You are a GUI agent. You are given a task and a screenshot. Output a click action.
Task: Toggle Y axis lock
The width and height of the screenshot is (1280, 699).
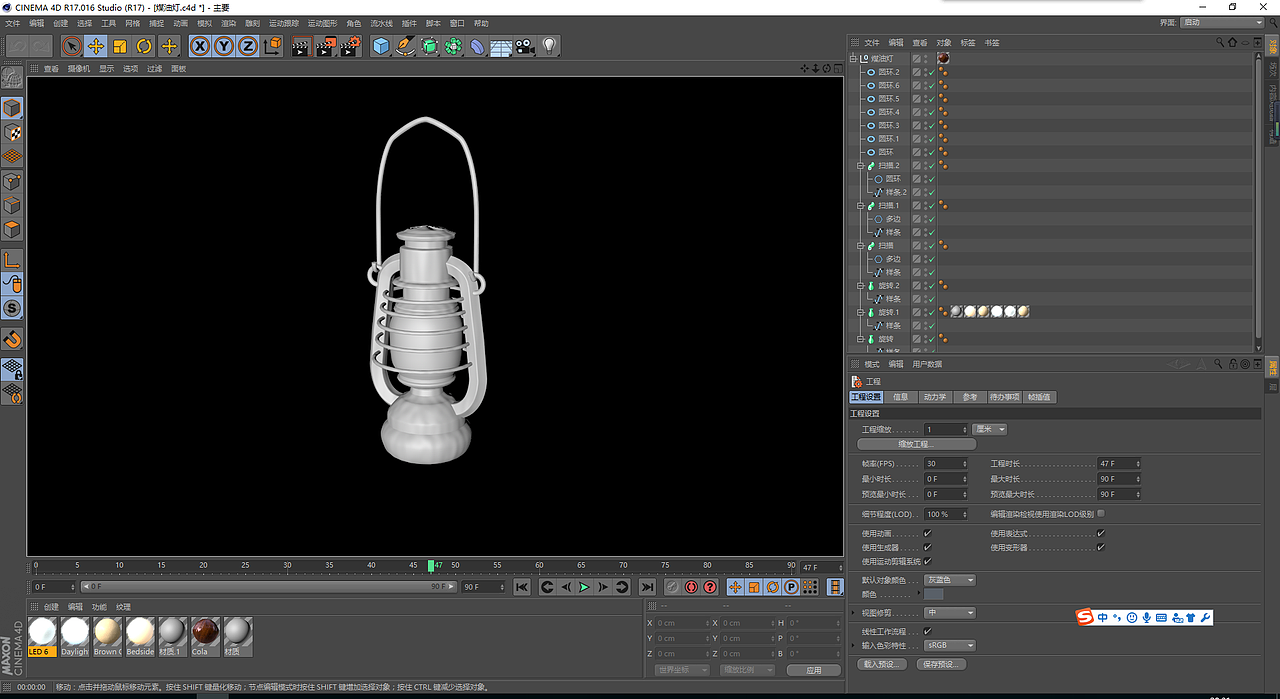click(224, 46)
